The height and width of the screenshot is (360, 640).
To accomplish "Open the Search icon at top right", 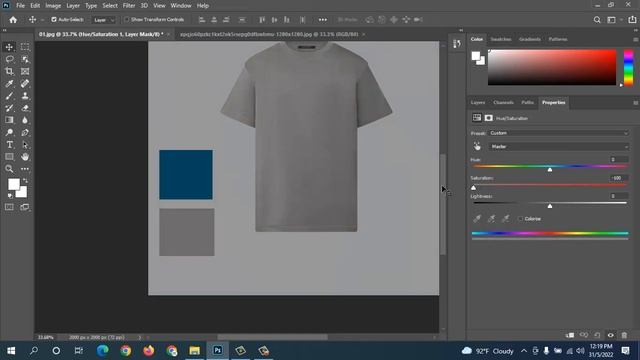I will 597,20.
